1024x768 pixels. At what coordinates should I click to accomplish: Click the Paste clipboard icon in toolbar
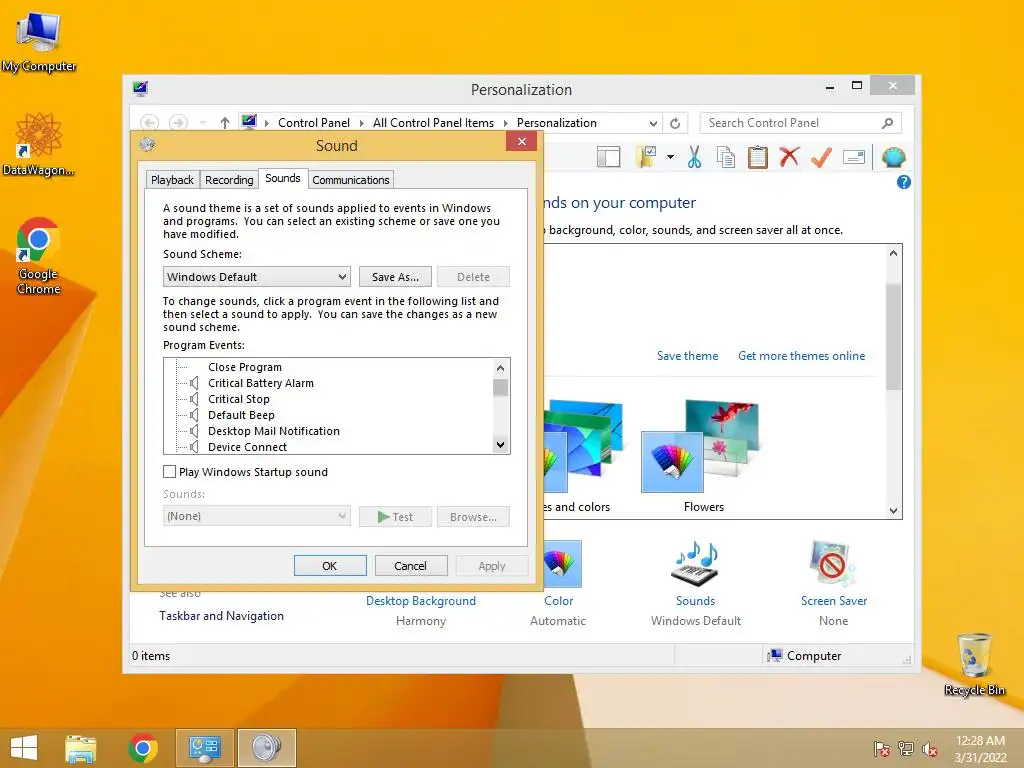tap(758, 157)
